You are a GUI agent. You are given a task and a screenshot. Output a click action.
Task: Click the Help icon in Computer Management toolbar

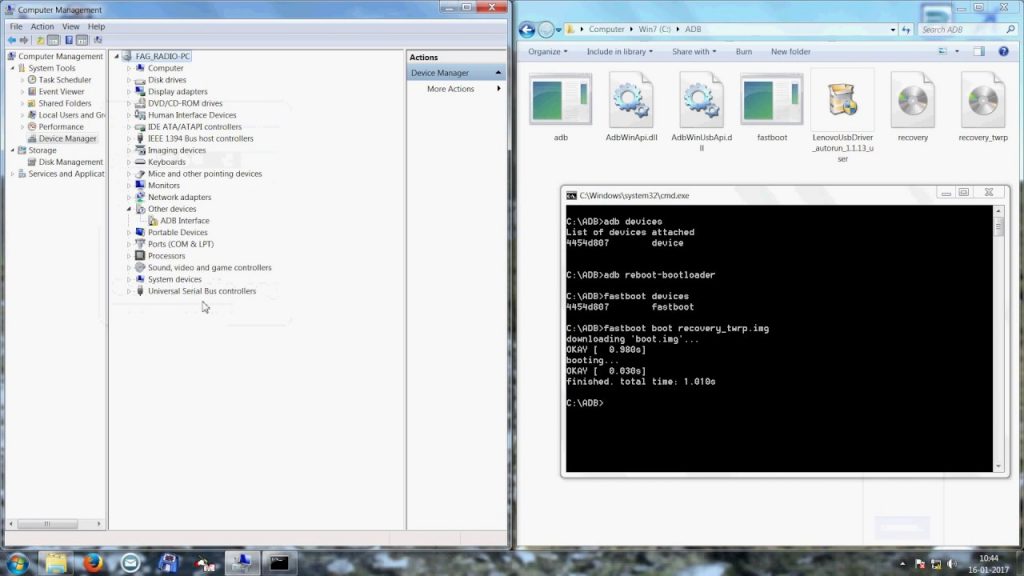coord(69,40)
